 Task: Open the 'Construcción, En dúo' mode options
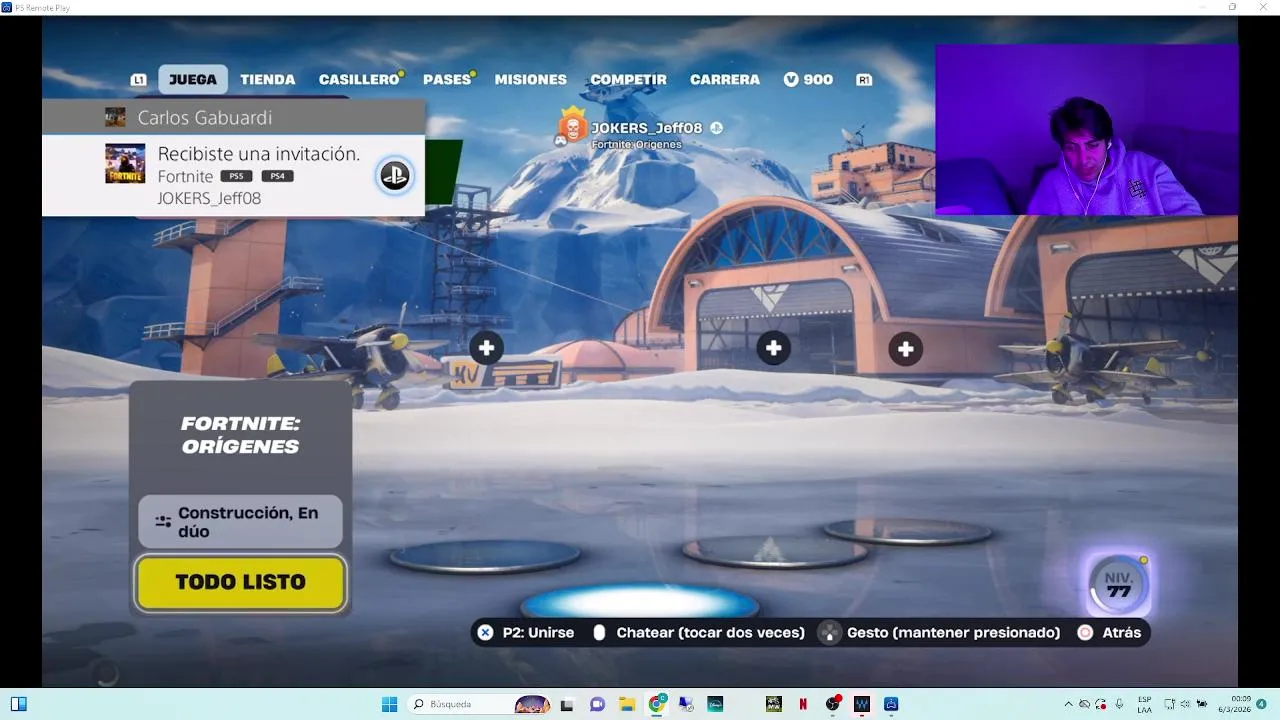click(240, 522)
